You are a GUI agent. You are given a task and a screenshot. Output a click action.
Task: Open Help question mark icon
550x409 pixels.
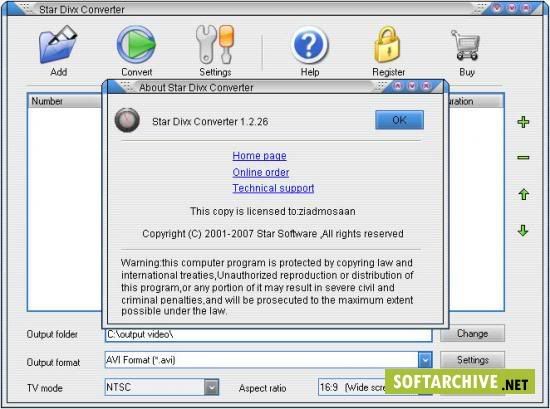[x=310, y=45]
